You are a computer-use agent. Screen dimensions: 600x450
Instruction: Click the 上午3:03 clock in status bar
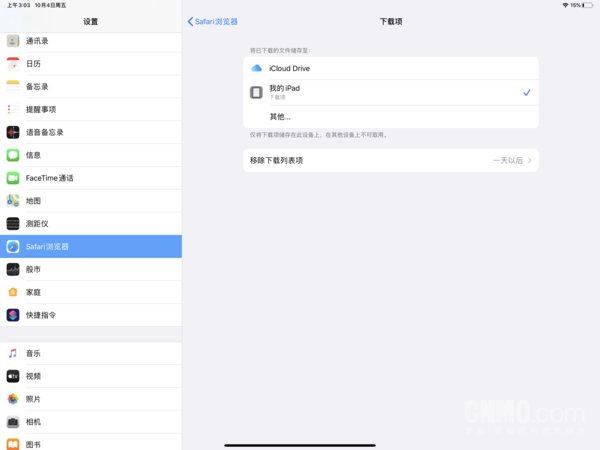[18, 5]
